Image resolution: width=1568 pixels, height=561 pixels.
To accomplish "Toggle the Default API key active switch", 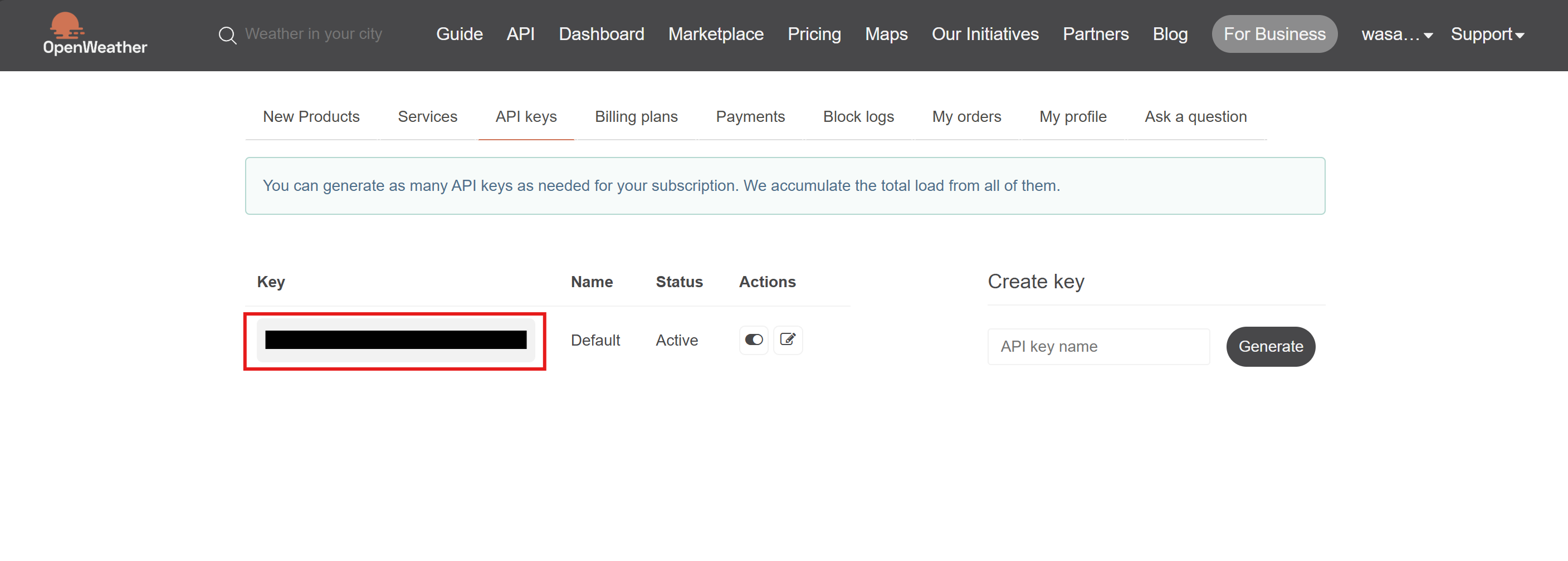I will [754, 339].
